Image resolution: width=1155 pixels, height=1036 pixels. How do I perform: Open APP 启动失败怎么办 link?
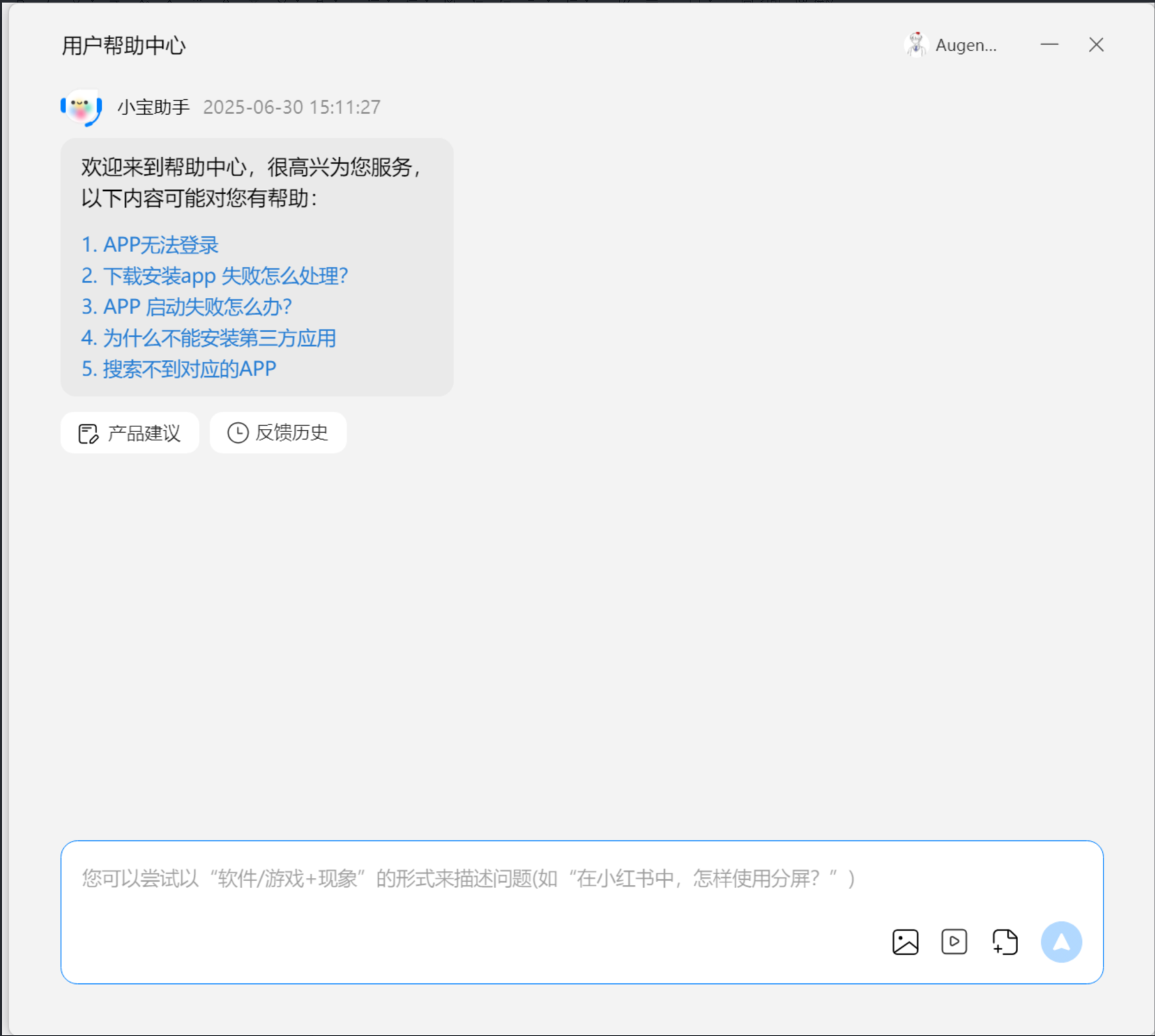tap(187, 307)
